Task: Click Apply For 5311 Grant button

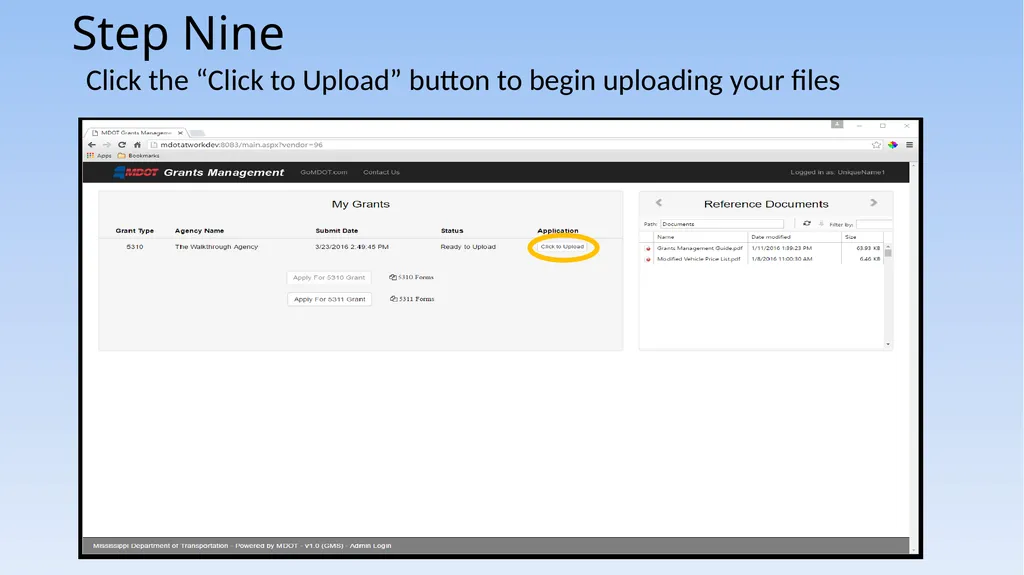Action: coord(330,299)
